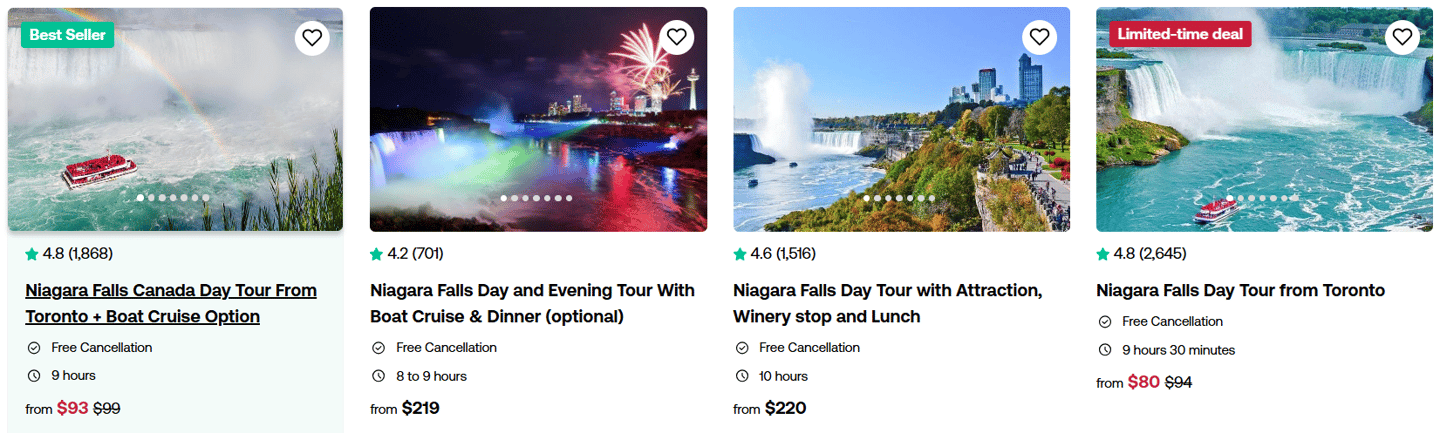
Task: Select carousel dots on the fireworks night photo
Action: pos(538,198)
